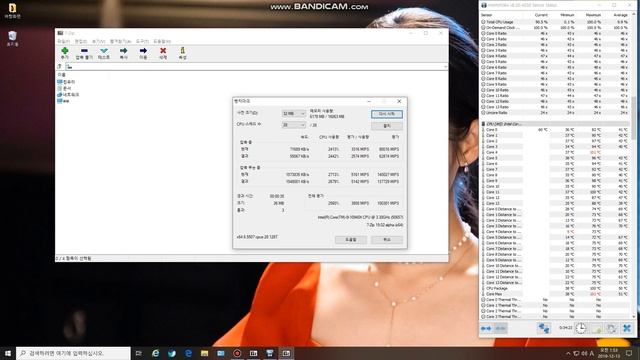Click the Windows taskbar search box
This screenshot has height=360, width=640.
point(73,353)
